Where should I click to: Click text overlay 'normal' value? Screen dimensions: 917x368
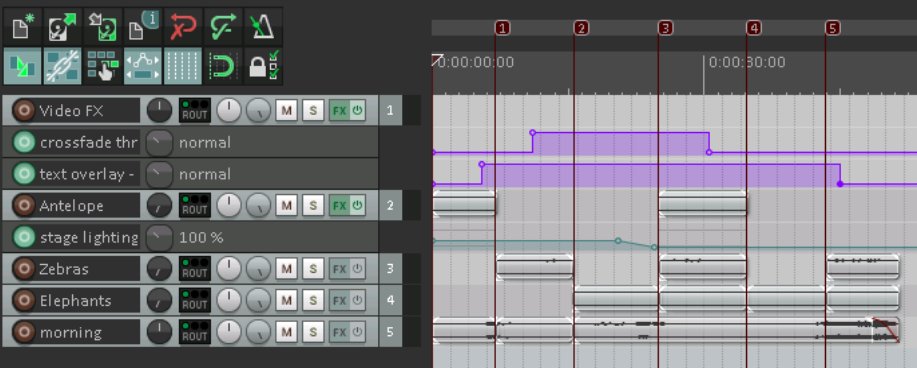tap(205, 174)
